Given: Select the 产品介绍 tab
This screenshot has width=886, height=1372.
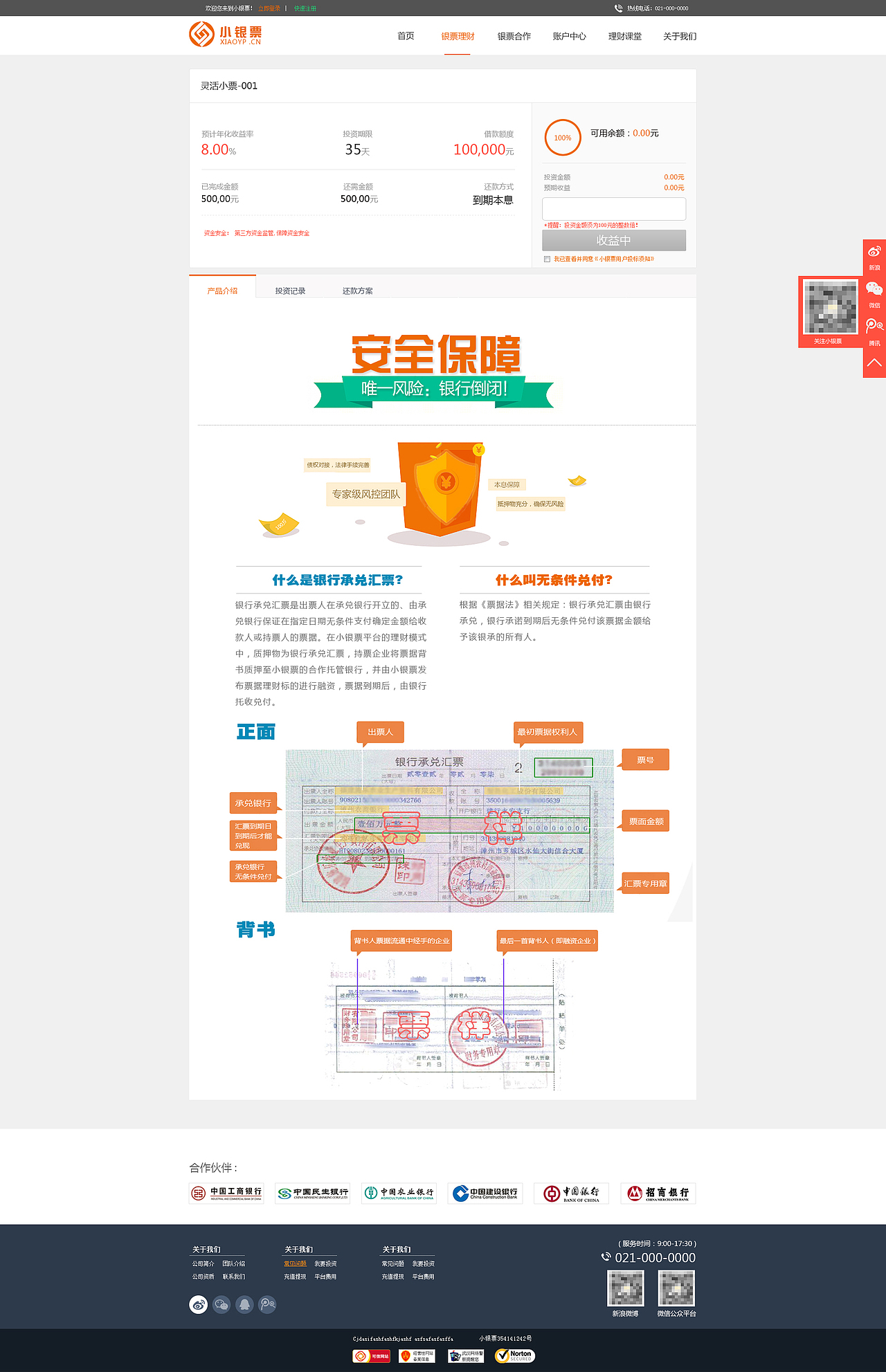Looking at the screenshot, I should (x=222, y=287).
